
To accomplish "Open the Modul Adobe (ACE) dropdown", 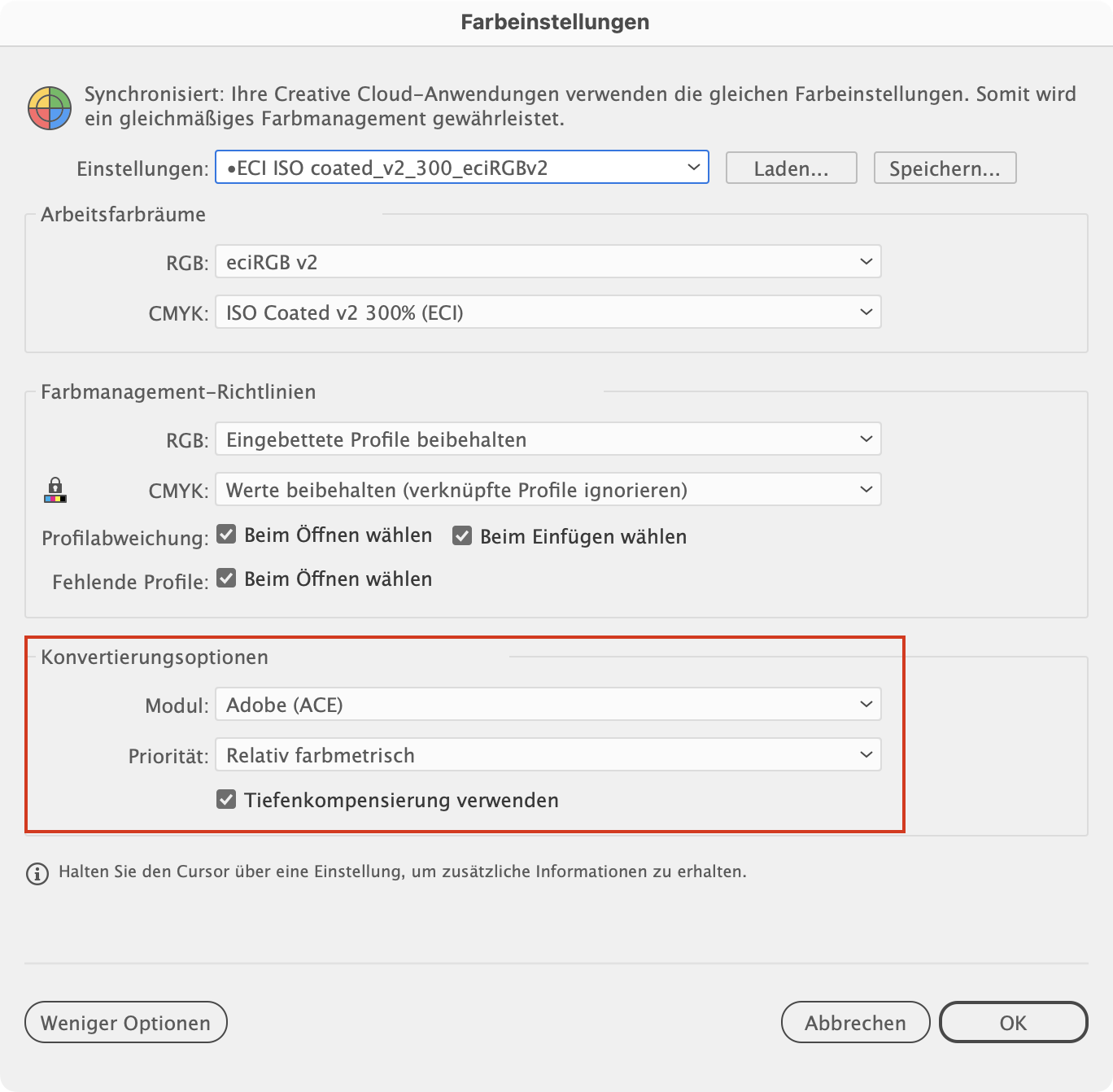I will pyautogui.click(x=548, y=705).
